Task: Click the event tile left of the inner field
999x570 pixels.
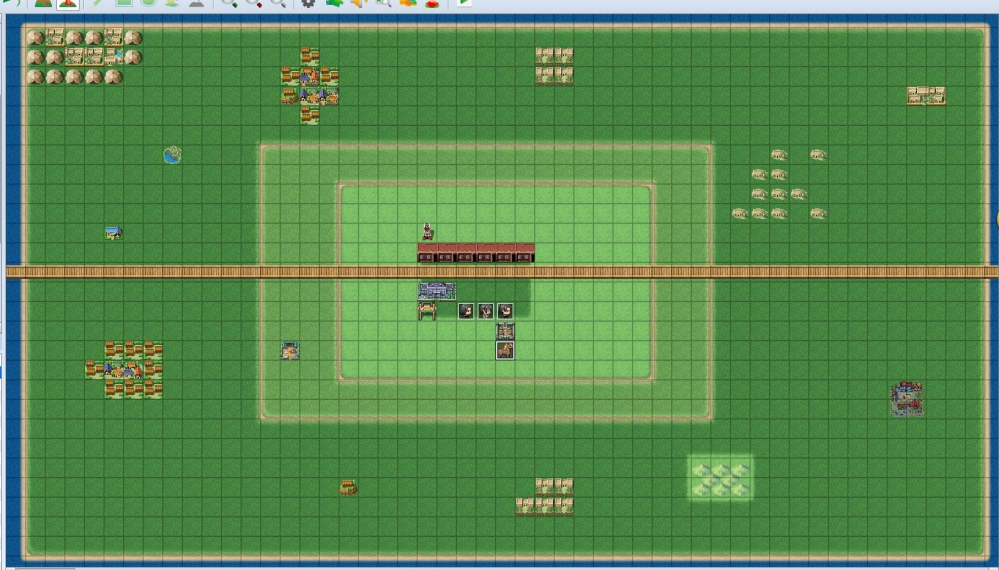Action: point(290,350)
